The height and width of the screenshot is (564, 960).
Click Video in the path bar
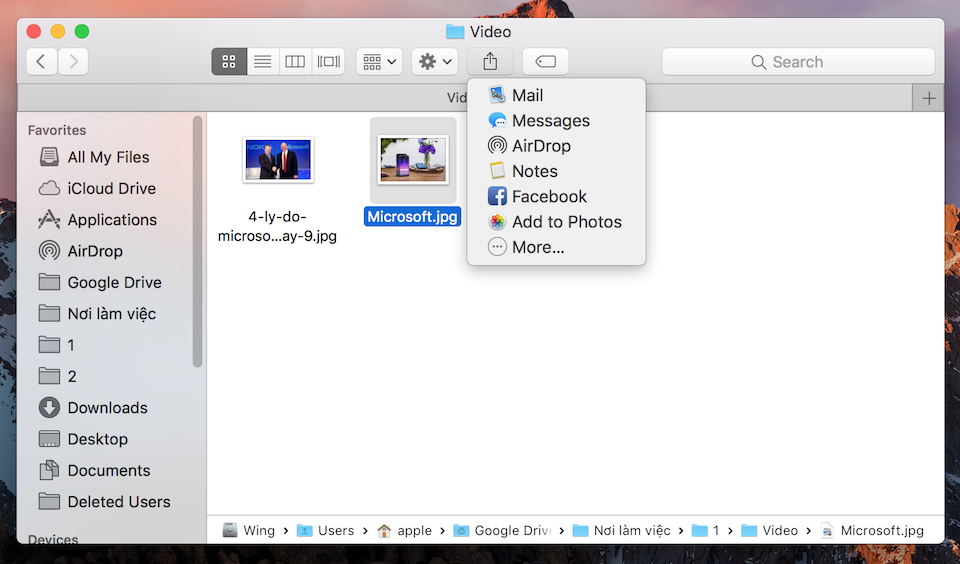[x=770, y=530]
